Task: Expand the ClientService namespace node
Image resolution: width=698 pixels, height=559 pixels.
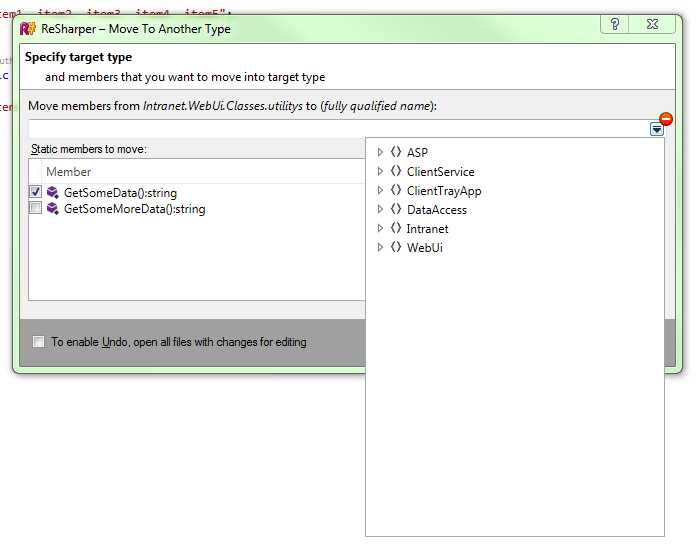Action: (x=380, y=171)
